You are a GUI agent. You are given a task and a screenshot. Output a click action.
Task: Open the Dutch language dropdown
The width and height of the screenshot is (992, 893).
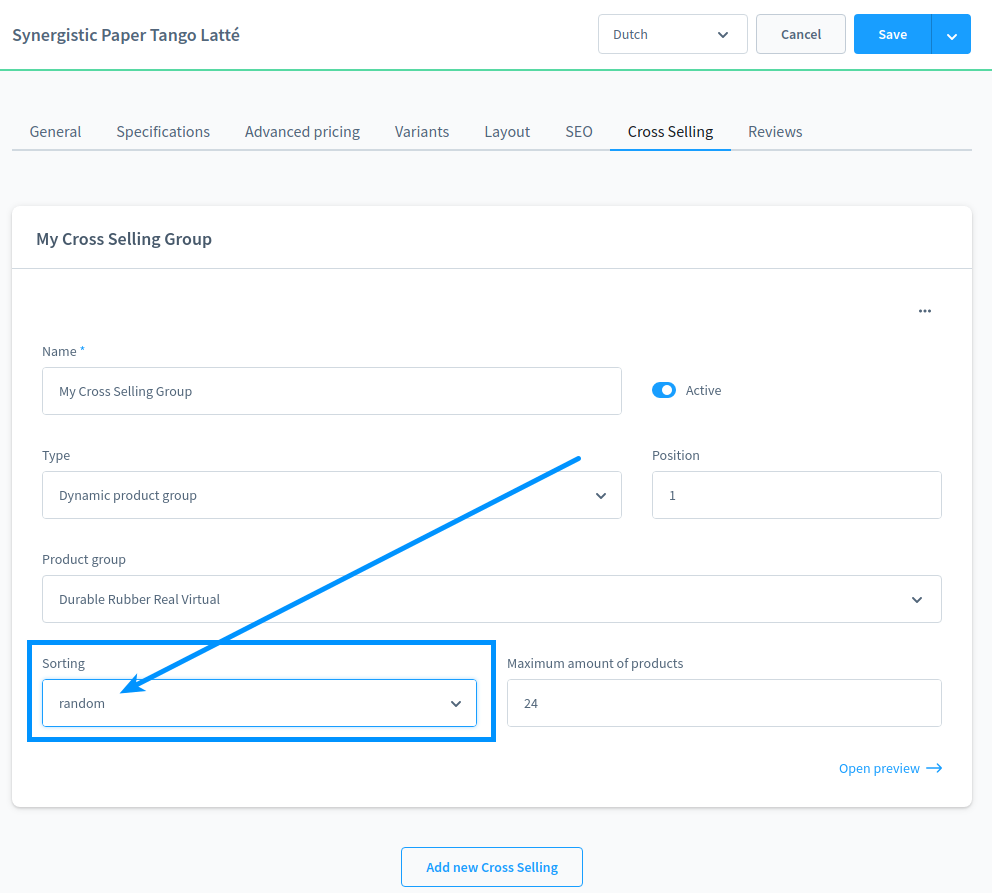pos(672,34)
